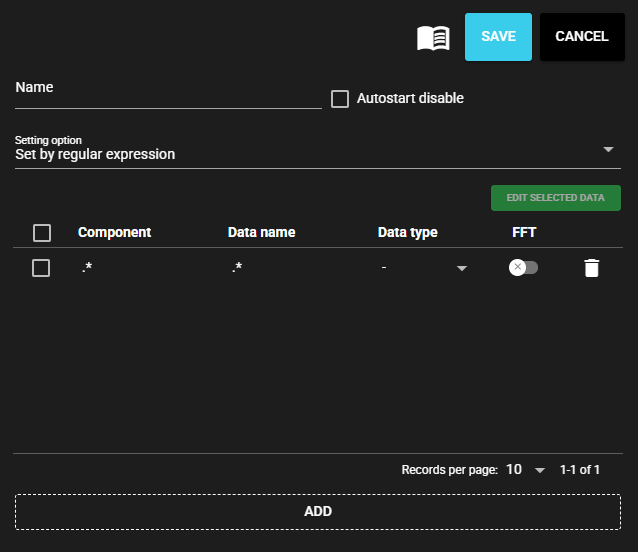
Task: Open the manual book icon
Action: tap(433, 38)
